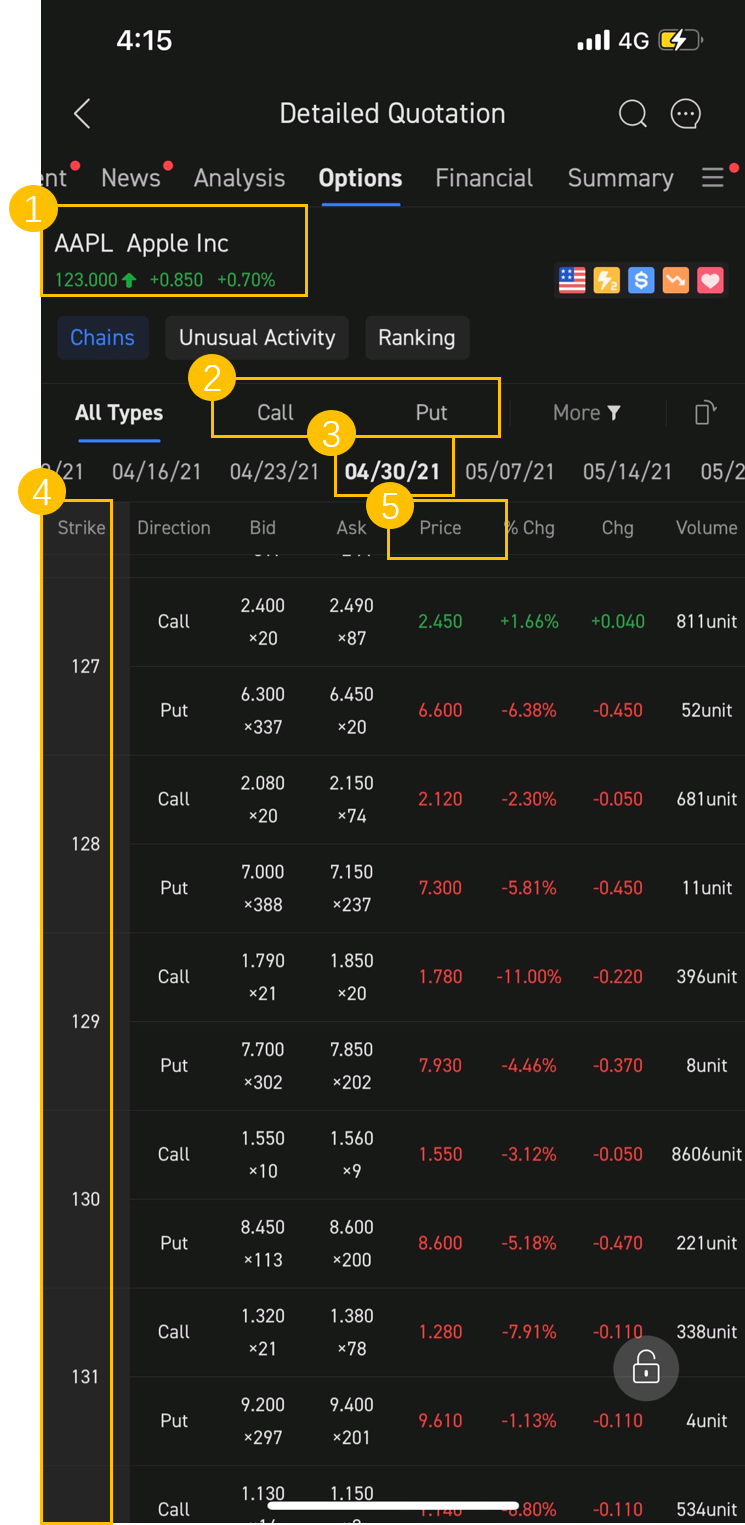Screen dimensions: 745x1525
Task: Select expiration date 05/14/21
Action: tap(628, 472)
